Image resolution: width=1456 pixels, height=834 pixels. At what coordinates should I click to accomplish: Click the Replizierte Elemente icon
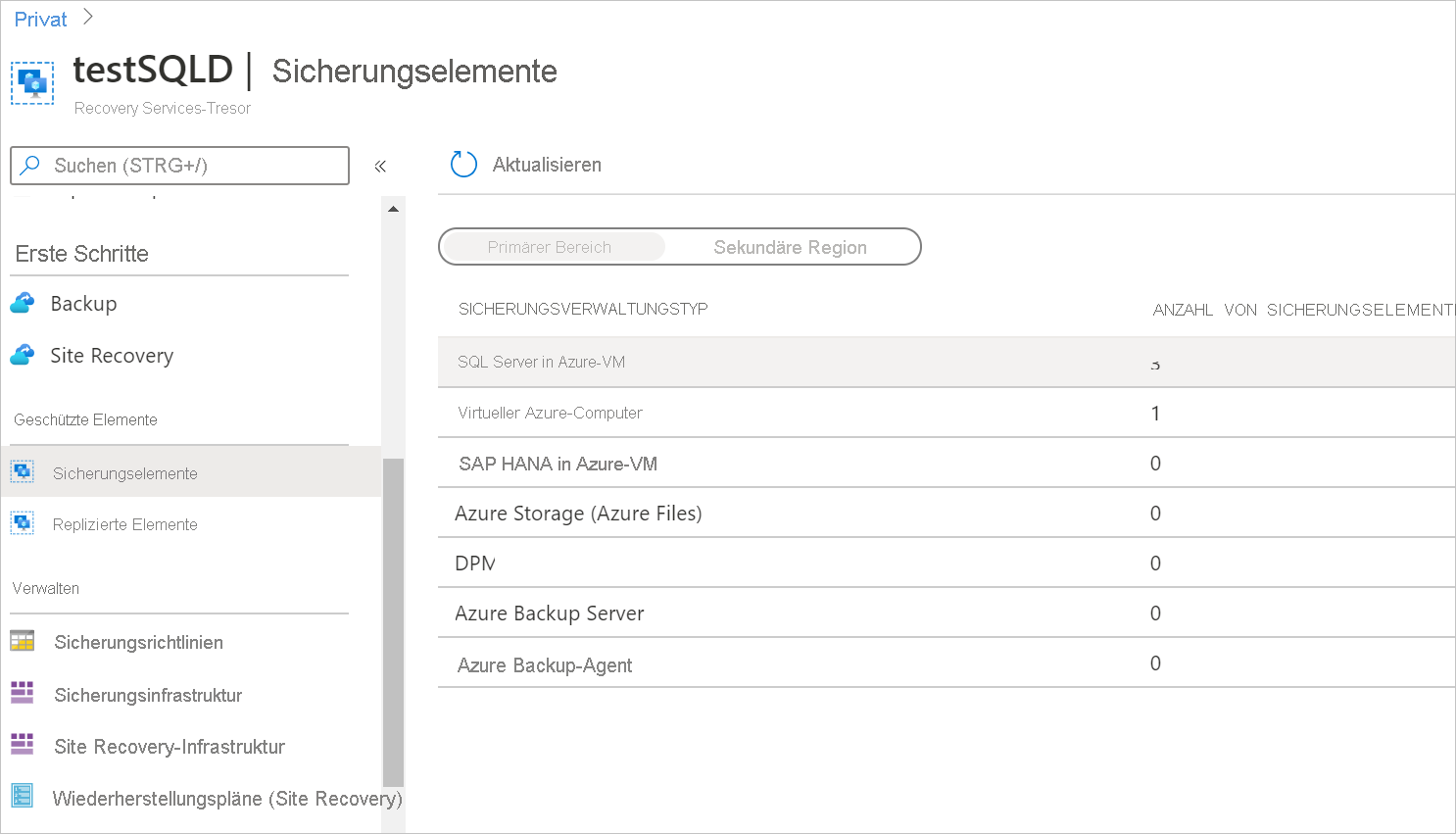21,523
